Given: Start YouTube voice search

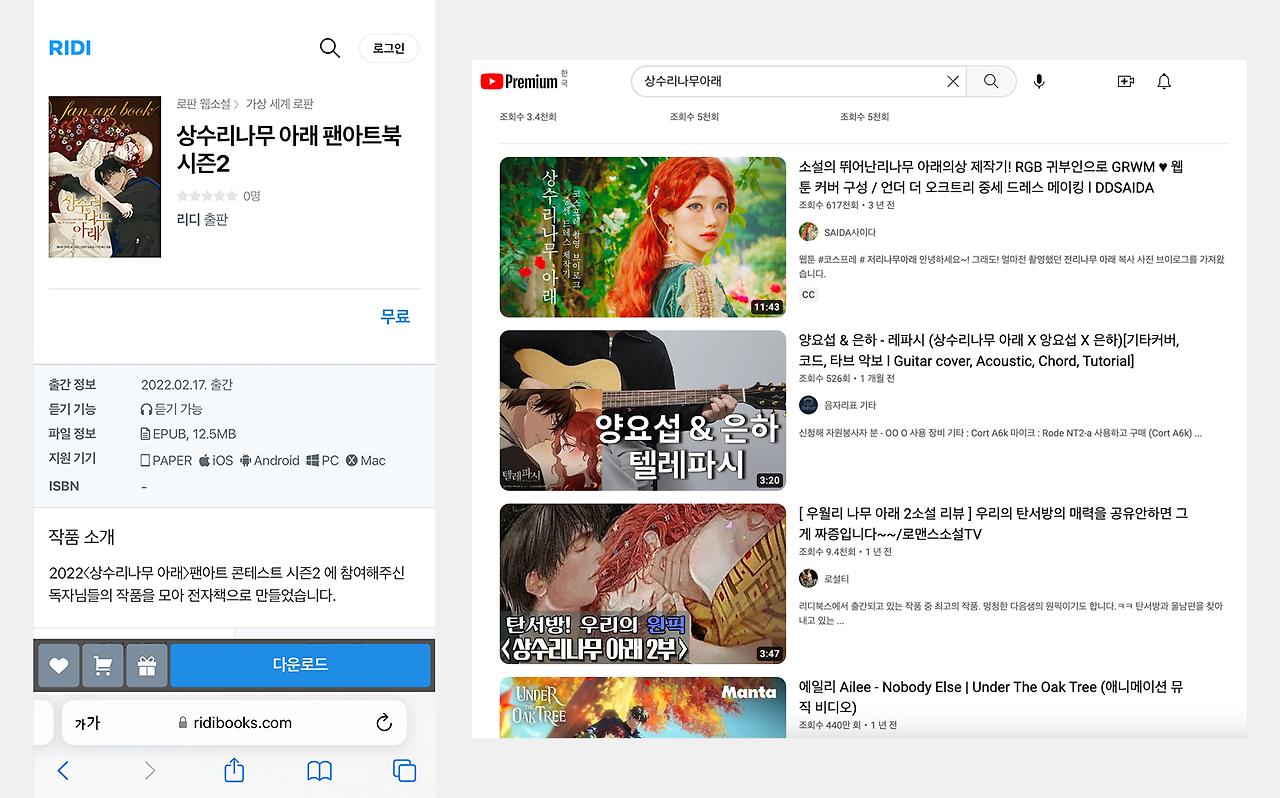Looking at the screenshot, I should pos(1039,82).
